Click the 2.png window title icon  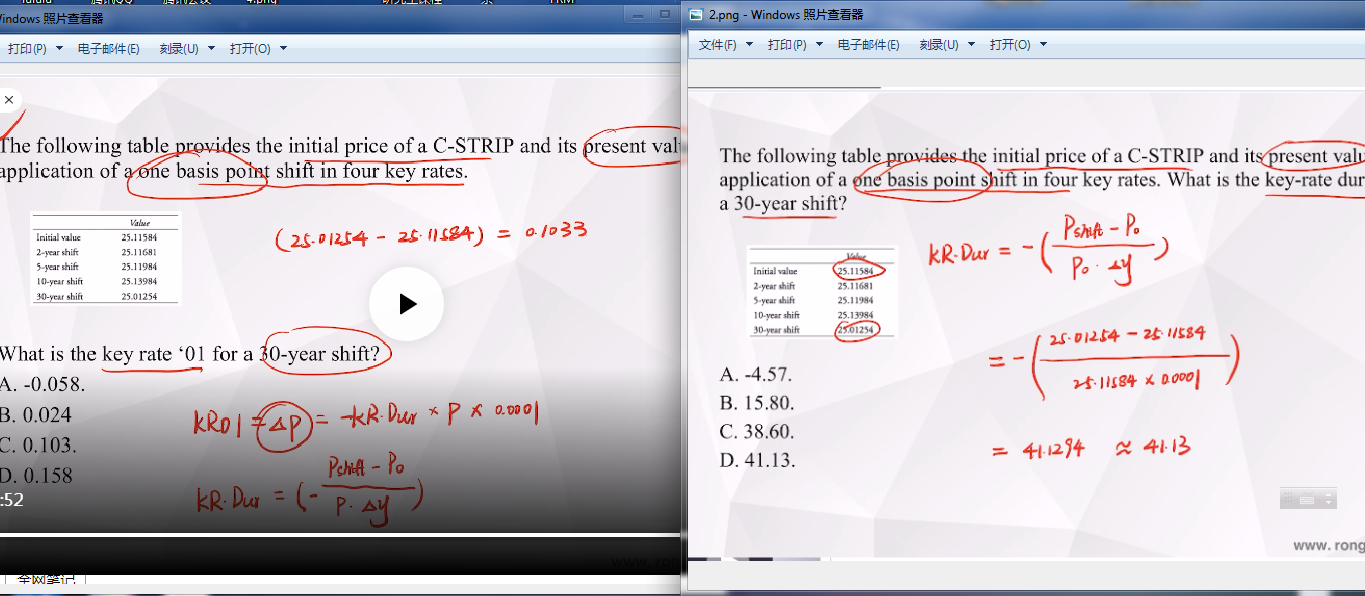coord(696,15)
